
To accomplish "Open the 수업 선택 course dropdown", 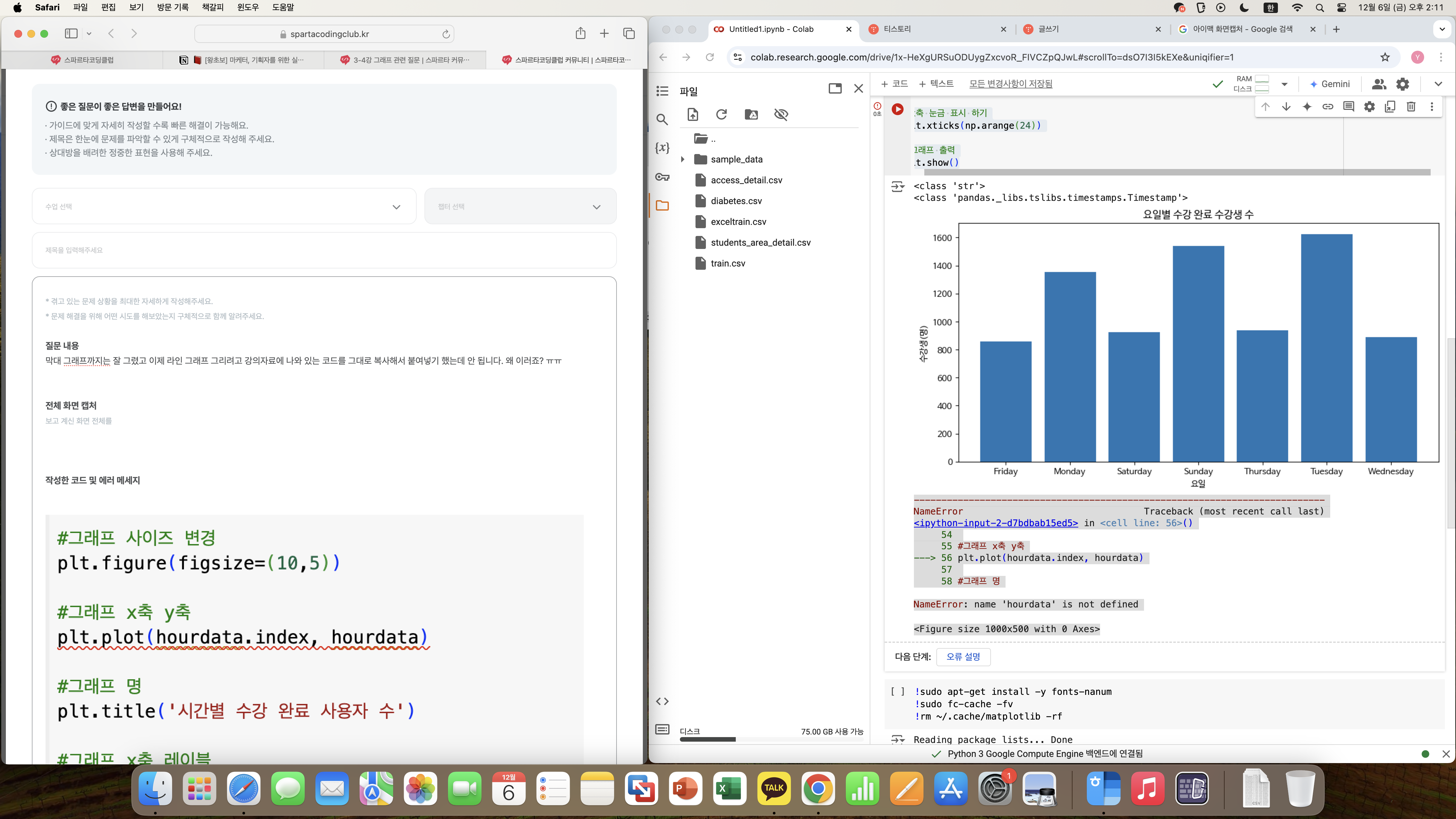I will 224,206.
